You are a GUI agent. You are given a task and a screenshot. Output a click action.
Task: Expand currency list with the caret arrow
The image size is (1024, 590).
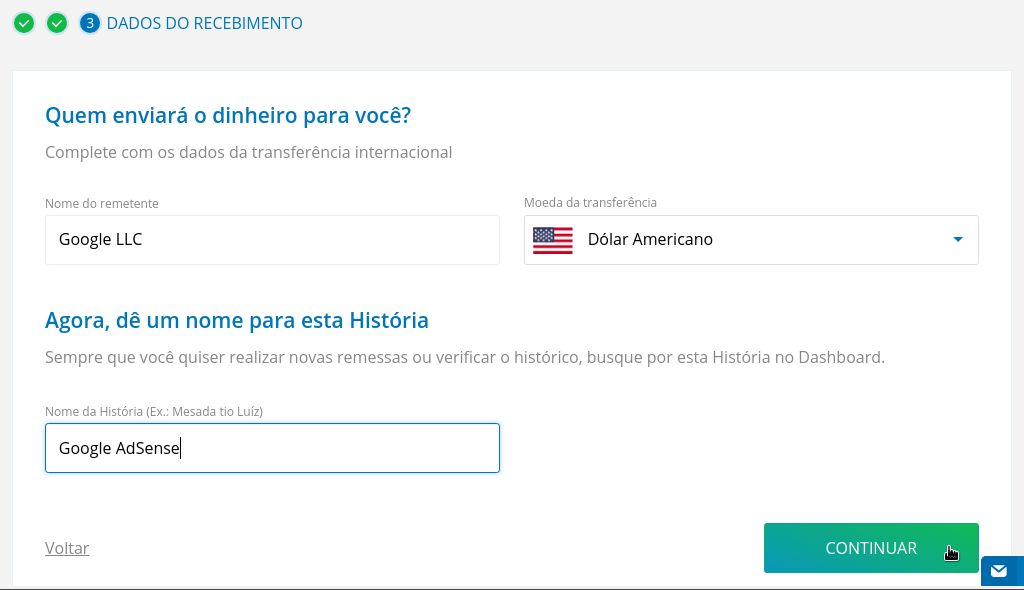click(x=957, y=239)
